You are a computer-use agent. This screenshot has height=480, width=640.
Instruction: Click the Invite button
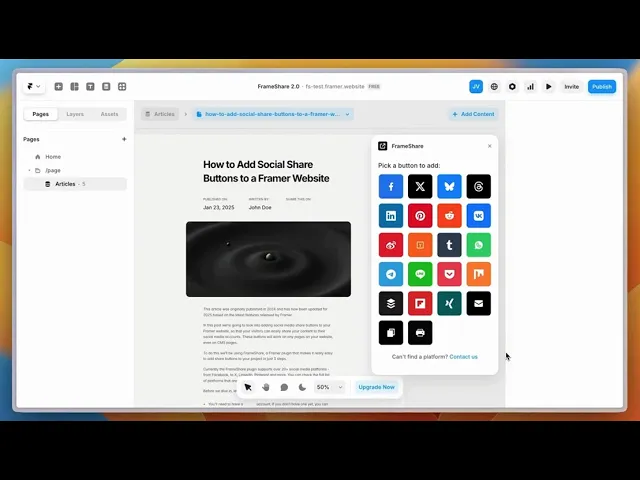tap(571, 87)
